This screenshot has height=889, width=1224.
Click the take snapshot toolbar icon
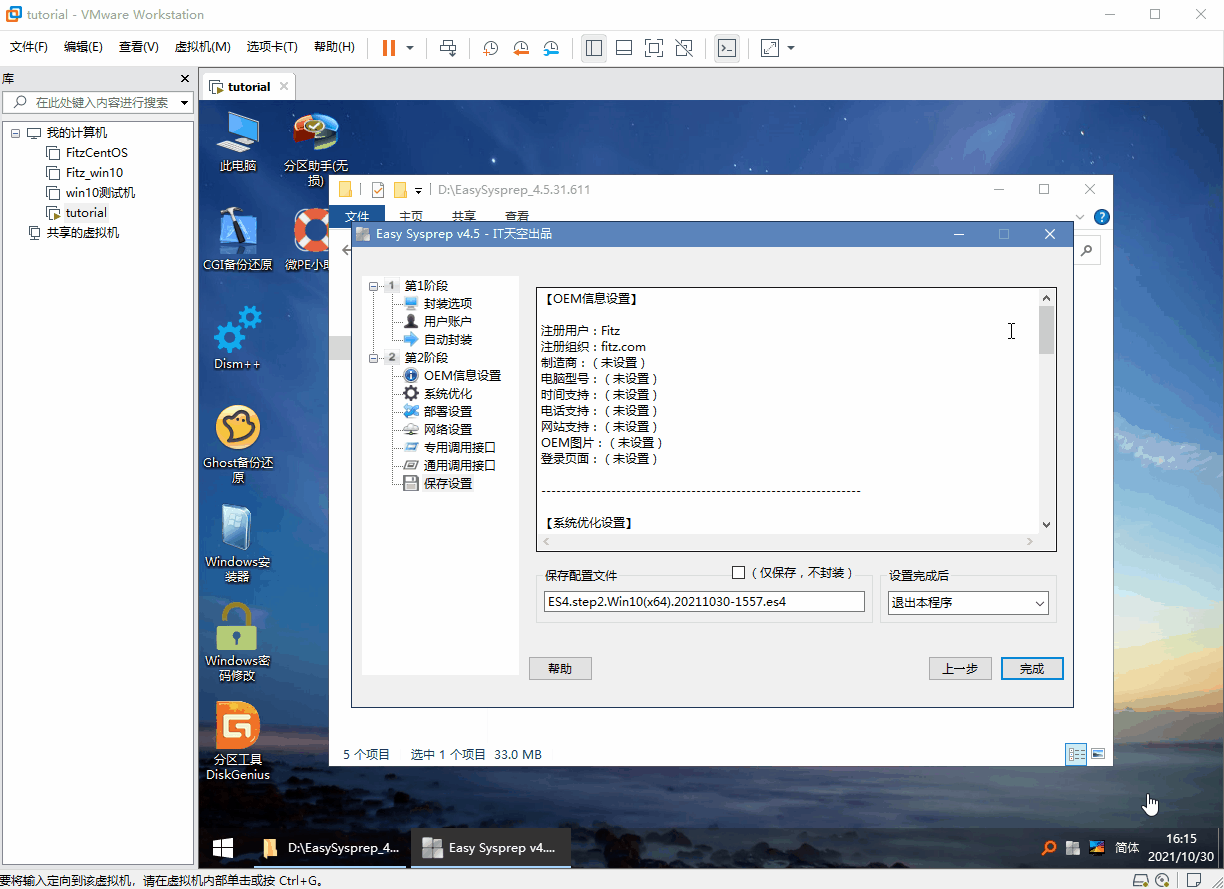click(490, 48)
